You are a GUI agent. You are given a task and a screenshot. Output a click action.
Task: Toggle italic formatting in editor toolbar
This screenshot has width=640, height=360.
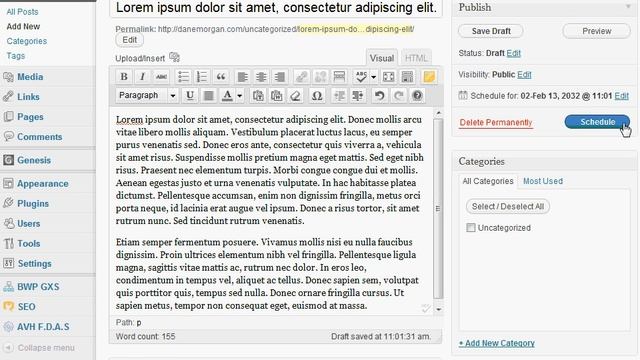click(142, 76)
